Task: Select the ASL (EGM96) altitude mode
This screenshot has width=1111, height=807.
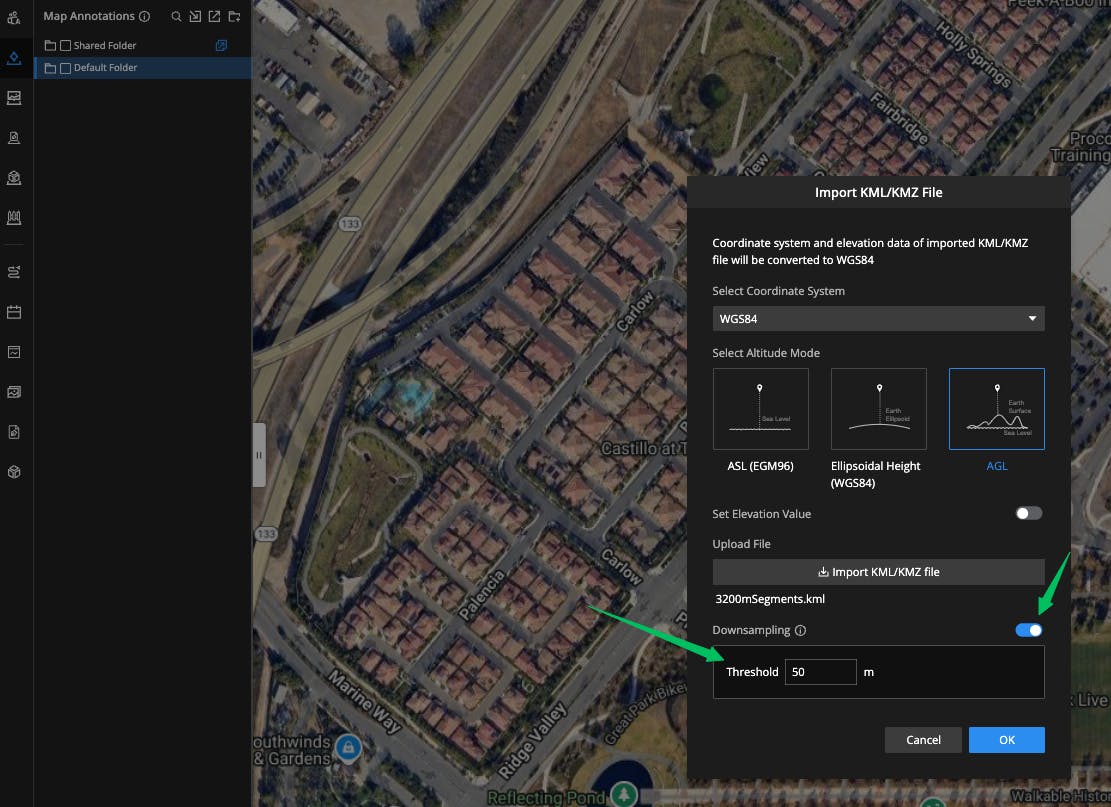Action: coord(760,409)
